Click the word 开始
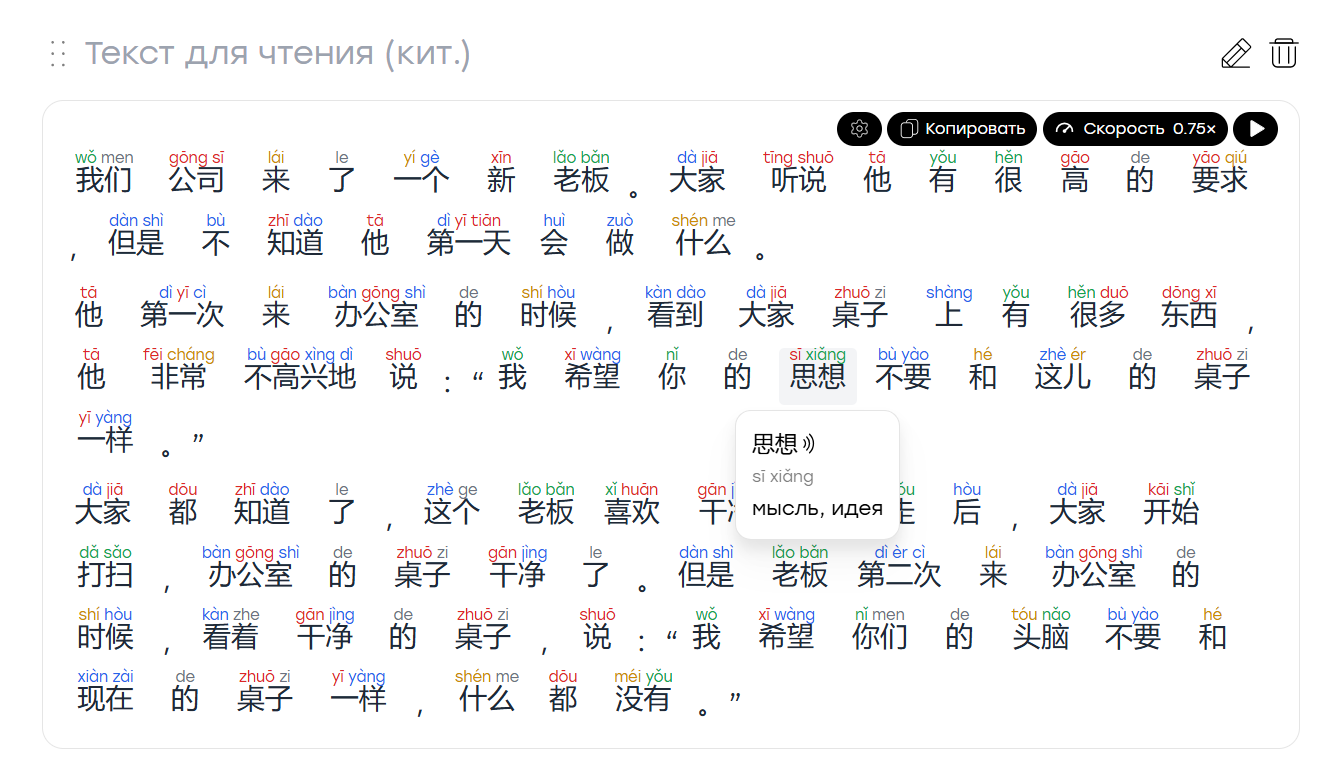 click(1171, 512)
